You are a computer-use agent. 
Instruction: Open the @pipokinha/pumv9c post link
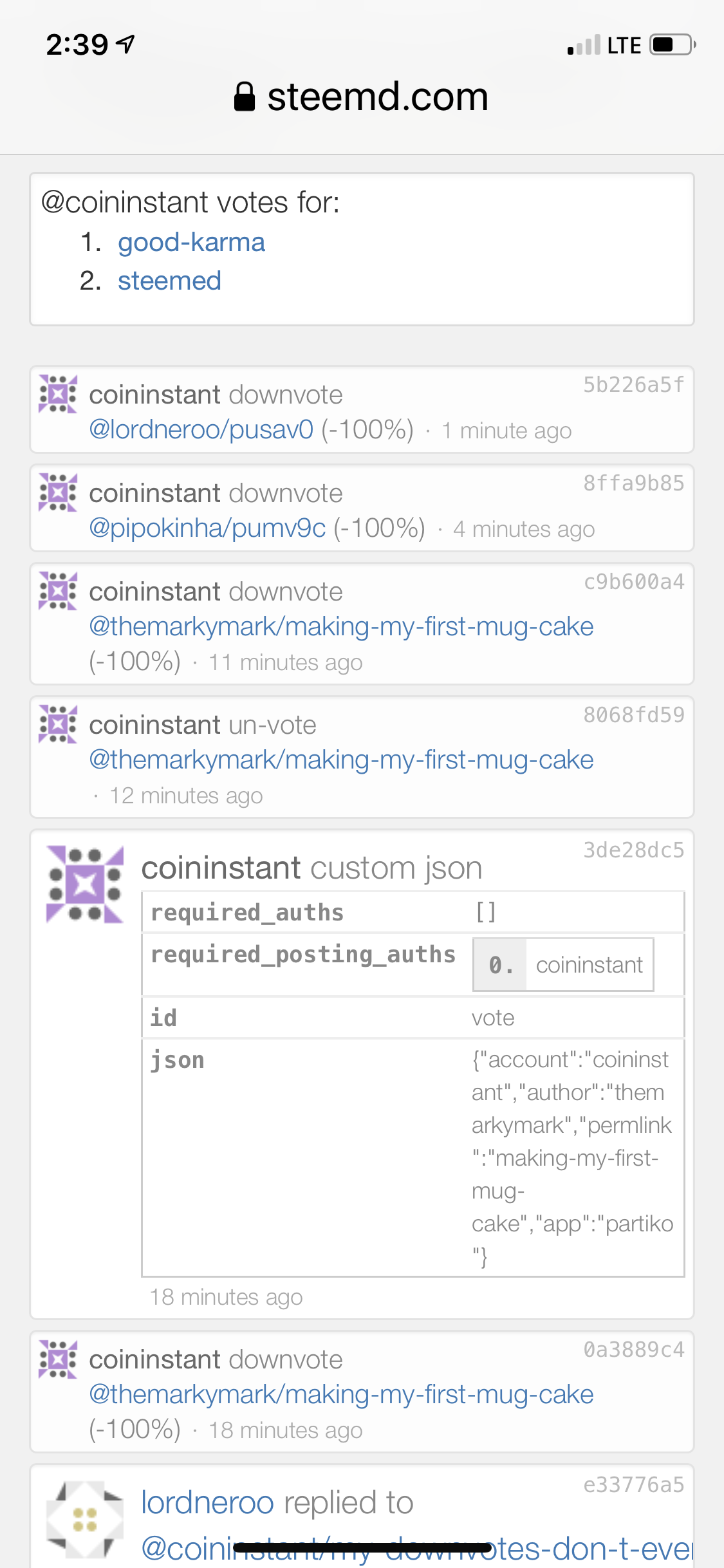pyautogui.click(x=207, y=528)
